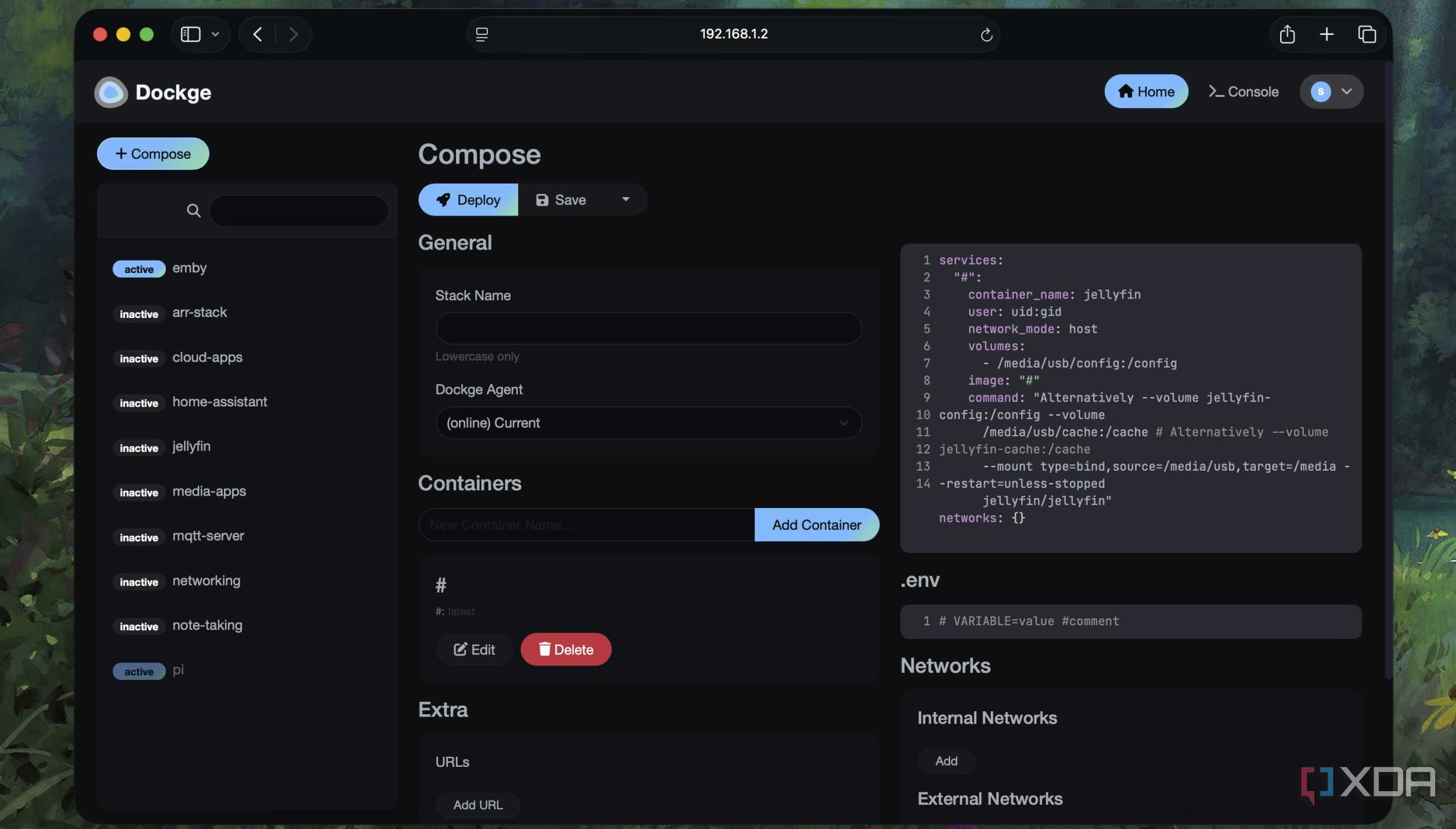The width and height of the screenshot is (1456, 829).
Task: Deploy the compose stack
Action: (x=468, y=200)
